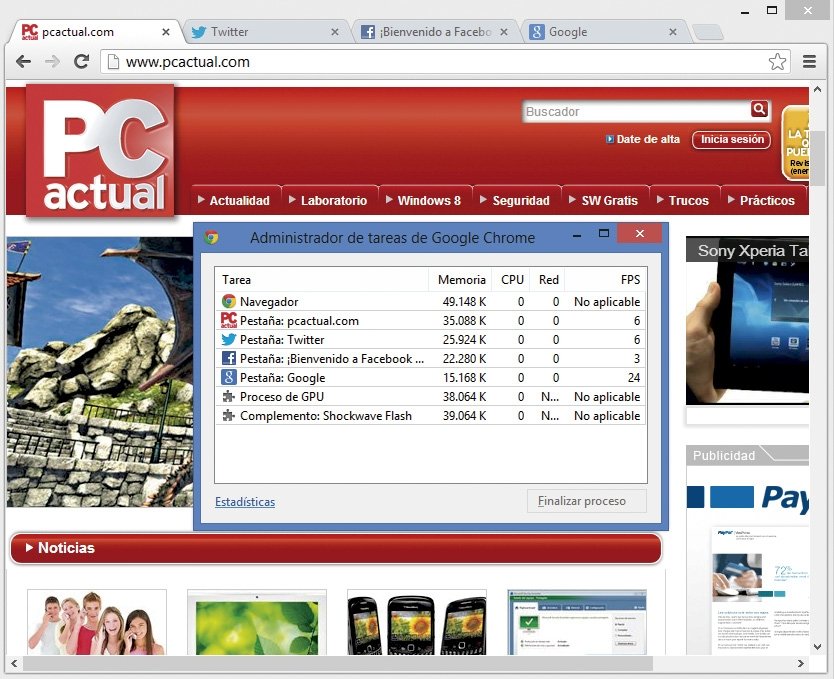Click the vertical scrollbar down arrow
834x679 pixels.
click(x=818, y=646)
